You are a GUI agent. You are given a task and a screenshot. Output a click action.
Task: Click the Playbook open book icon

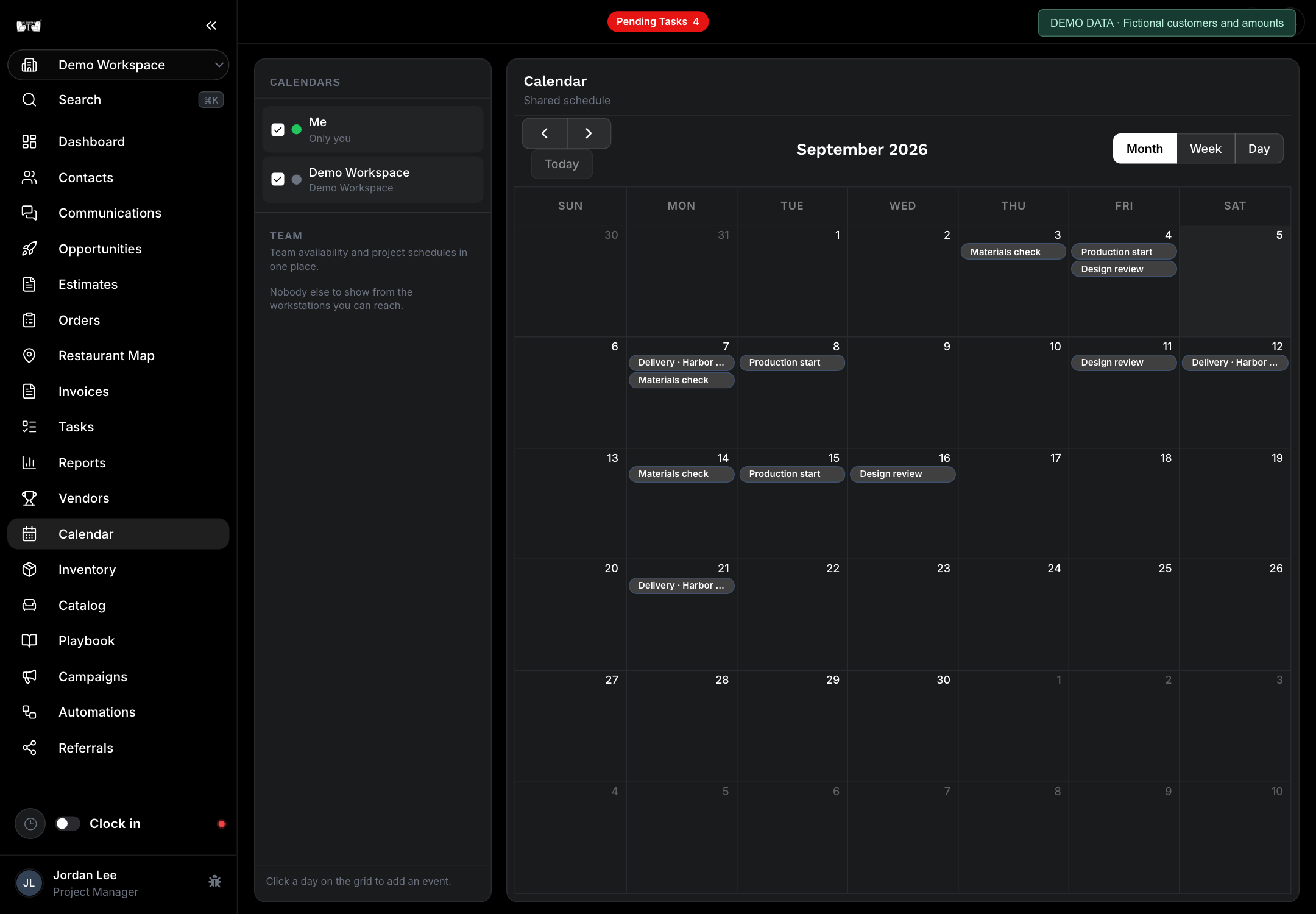click(x=29, y=641)
